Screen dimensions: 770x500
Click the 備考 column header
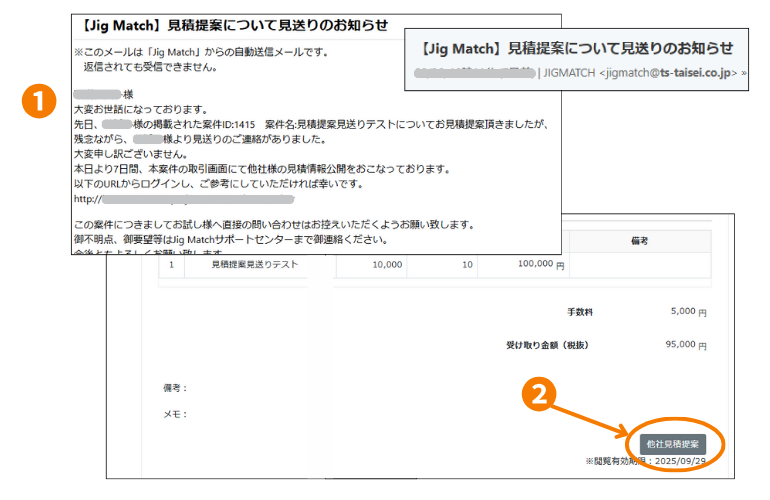pos(639,241)
